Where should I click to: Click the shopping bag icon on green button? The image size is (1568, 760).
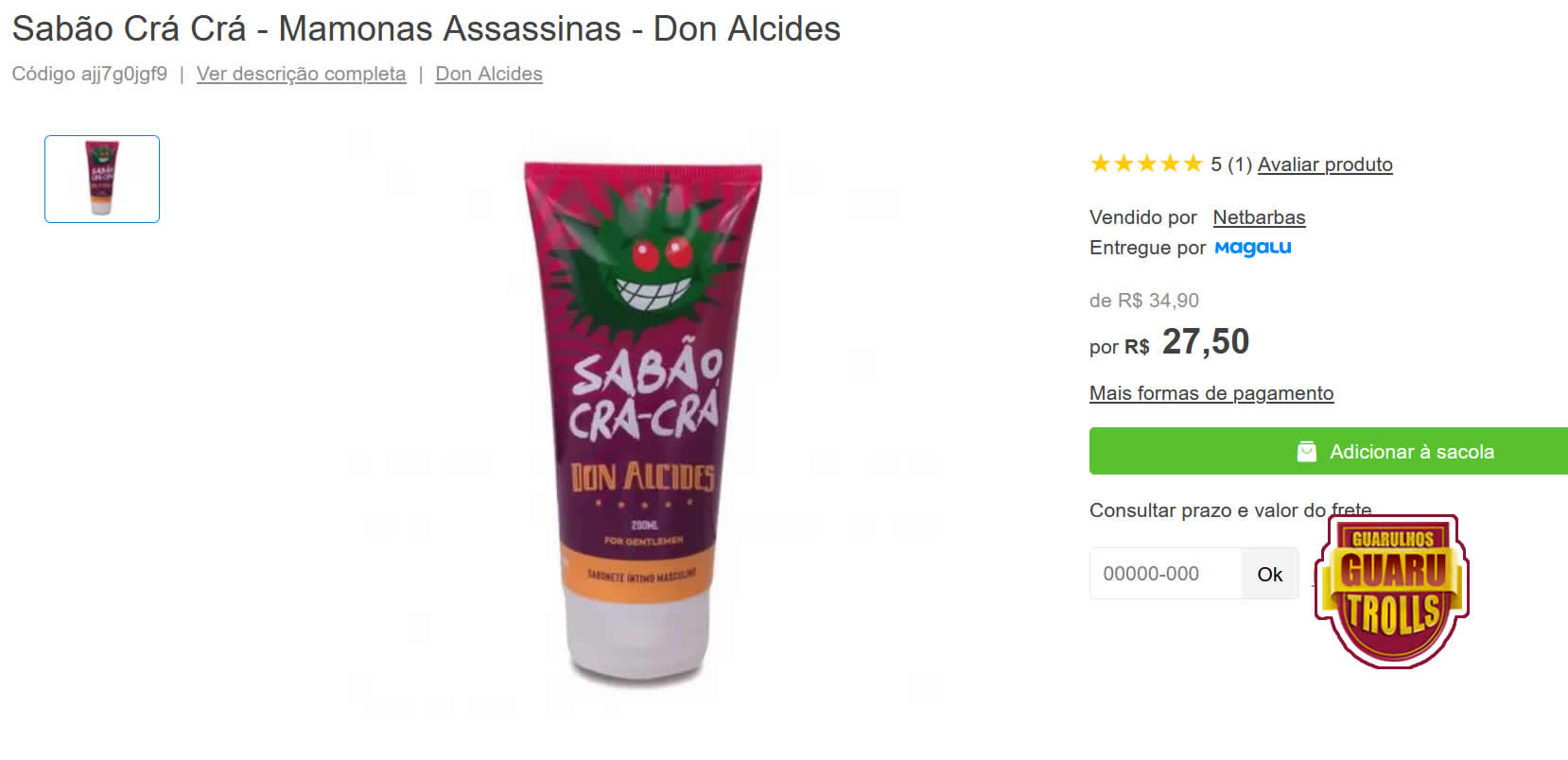(1306, 452)
